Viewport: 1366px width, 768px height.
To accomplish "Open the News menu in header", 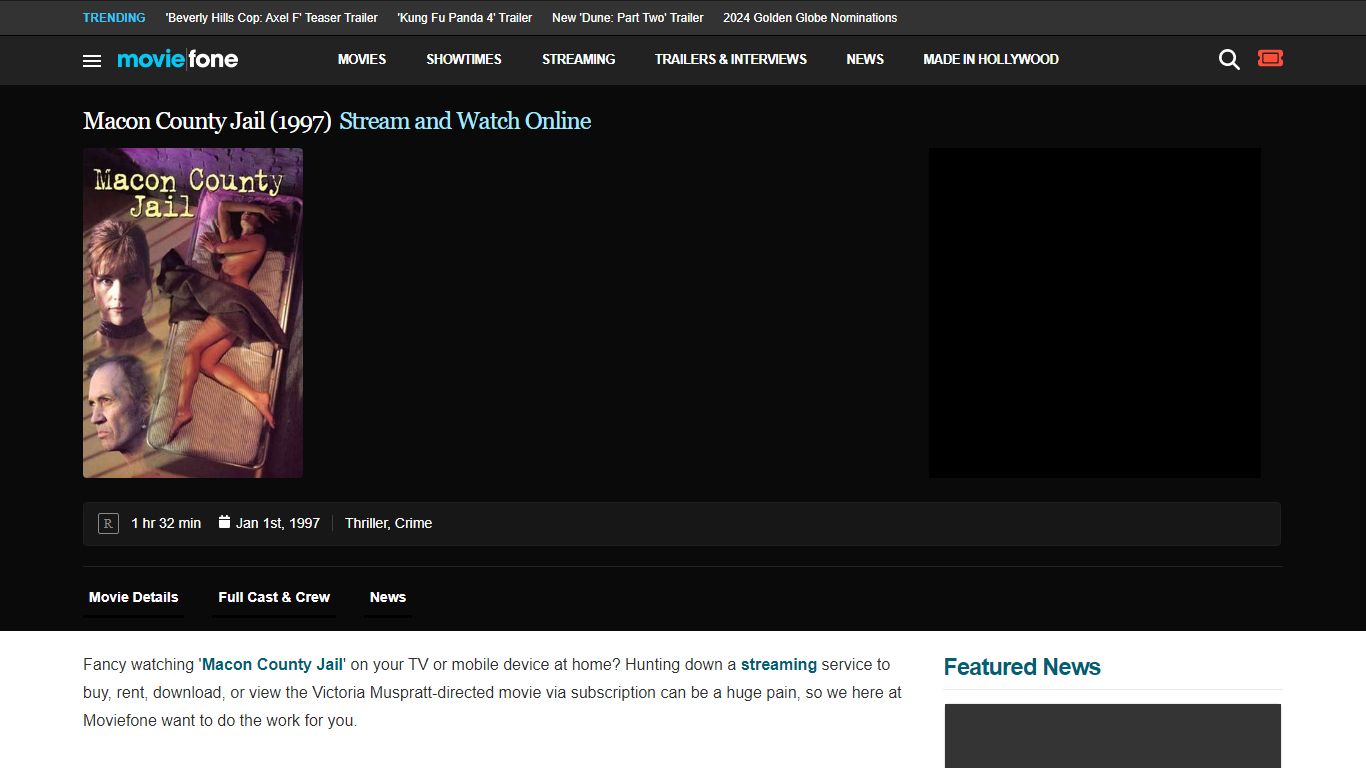I will tap(865, 59).
